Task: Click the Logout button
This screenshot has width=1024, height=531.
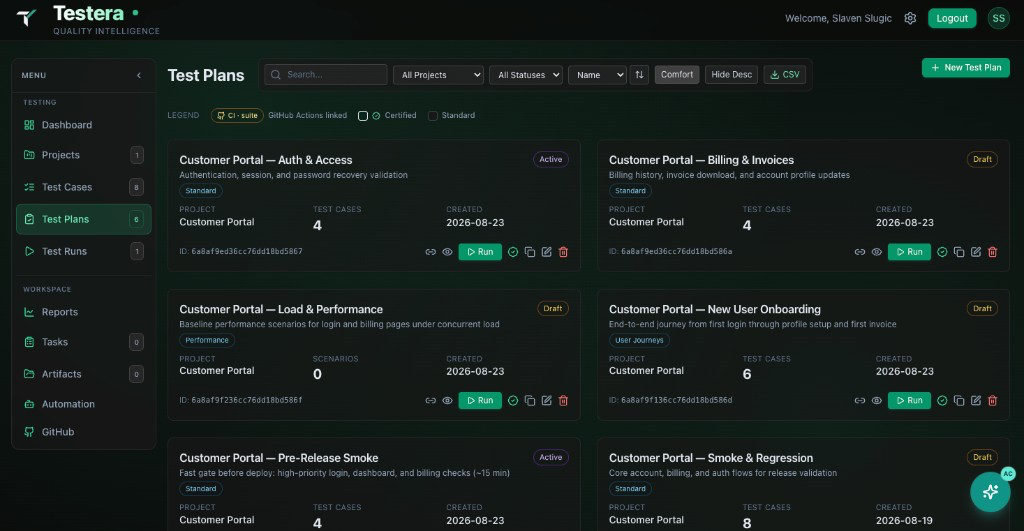Action: coord(952,18)
